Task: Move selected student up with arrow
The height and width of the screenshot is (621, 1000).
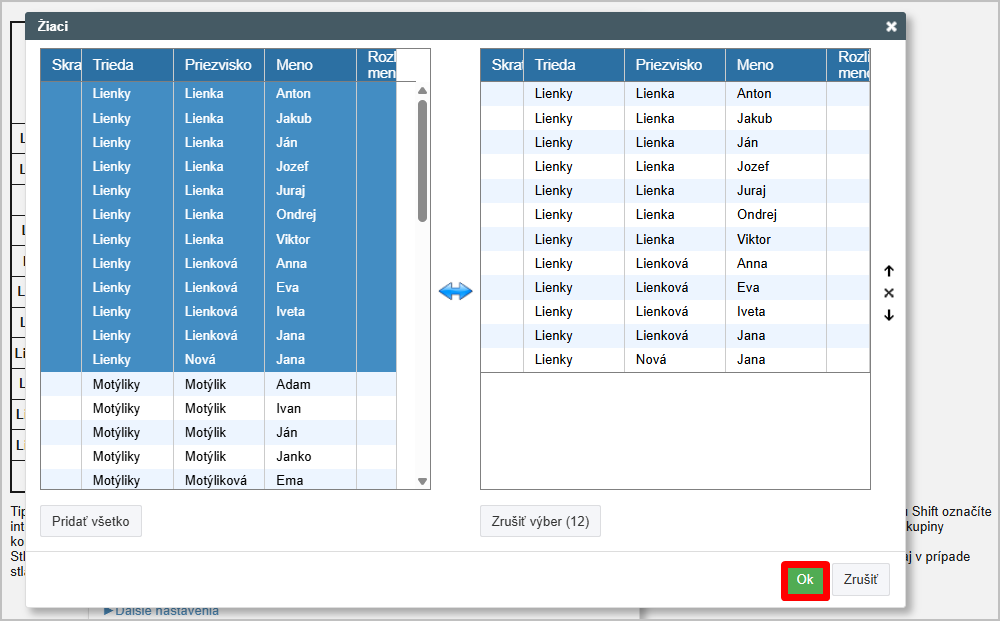Action: click(x=889, y=271)
